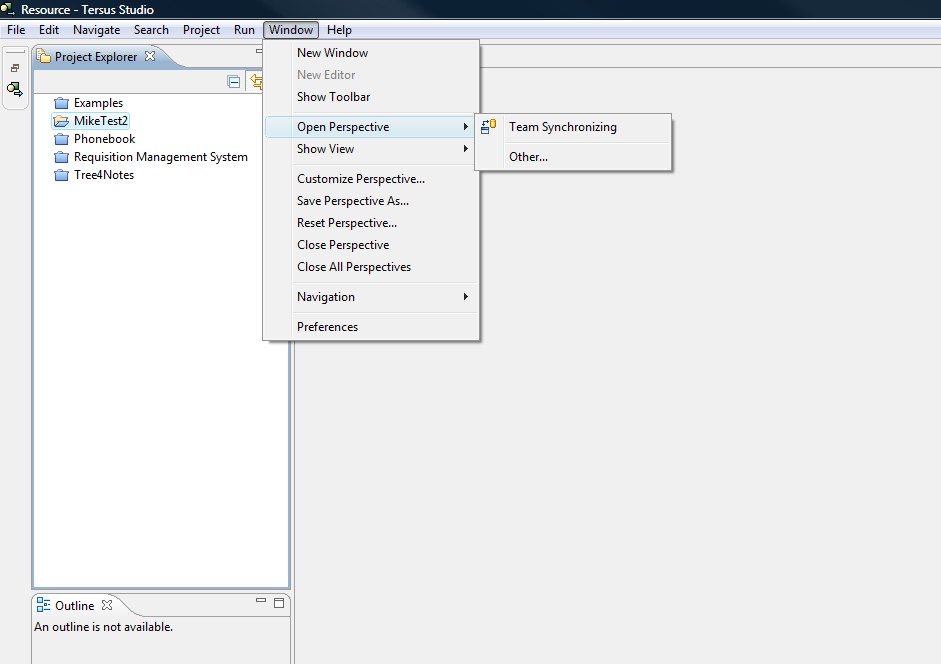941x664 pixels.
Task: Click Reset Perspective... menu entry
Action: [x=346, y=223]
